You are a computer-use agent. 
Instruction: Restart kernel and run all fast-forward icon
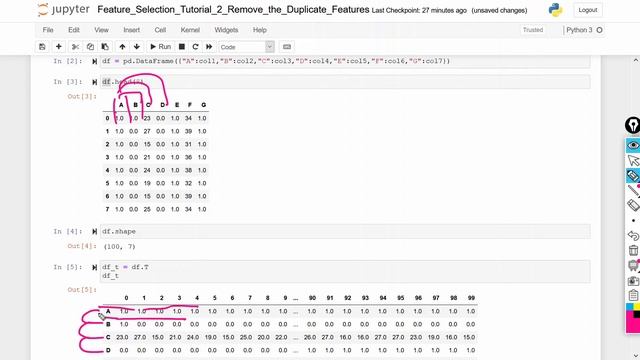(x=209, y=47)
